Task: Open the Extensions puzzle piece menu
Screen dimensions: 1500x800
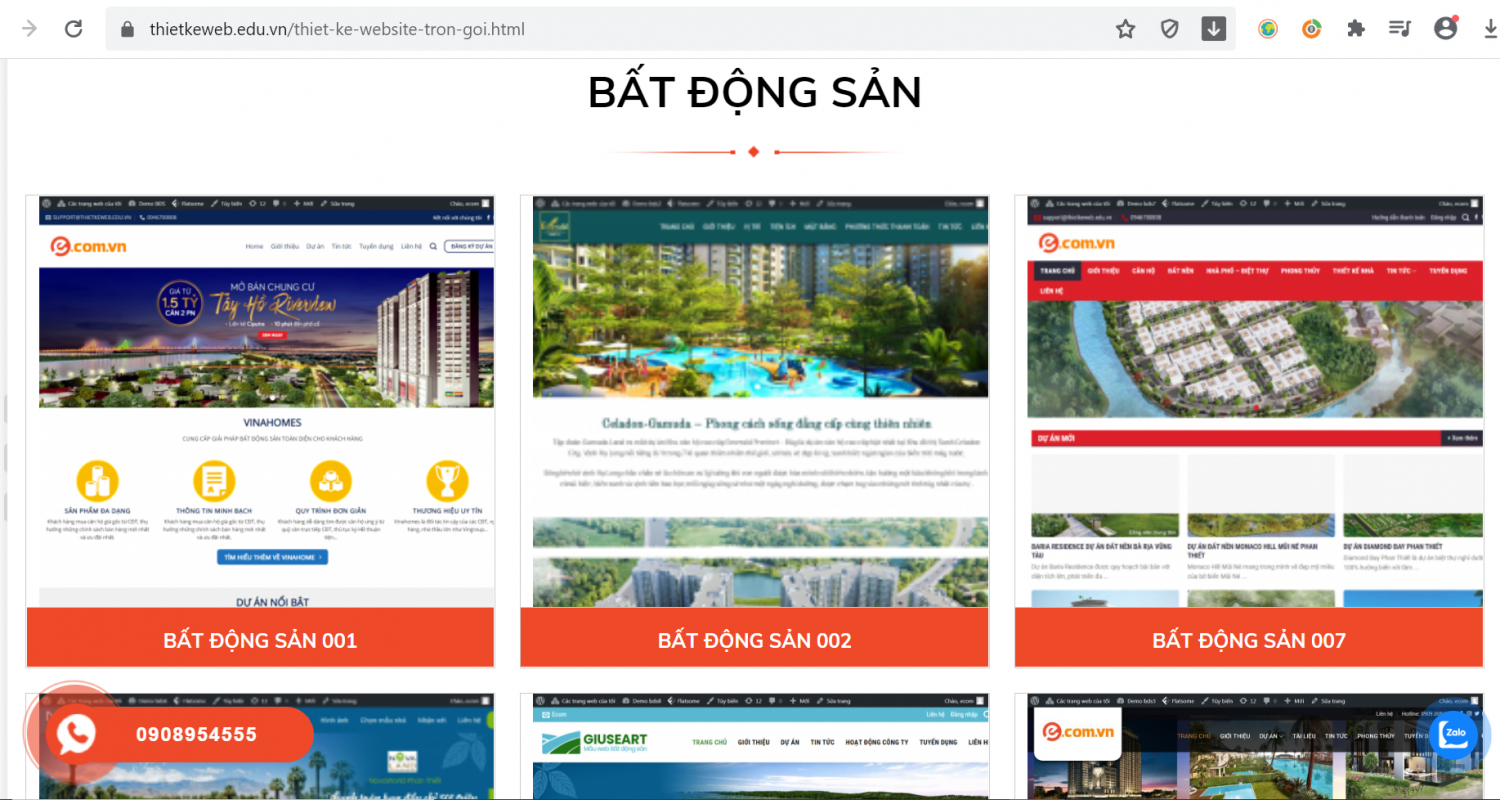Action: click(x=1356, y=29)
